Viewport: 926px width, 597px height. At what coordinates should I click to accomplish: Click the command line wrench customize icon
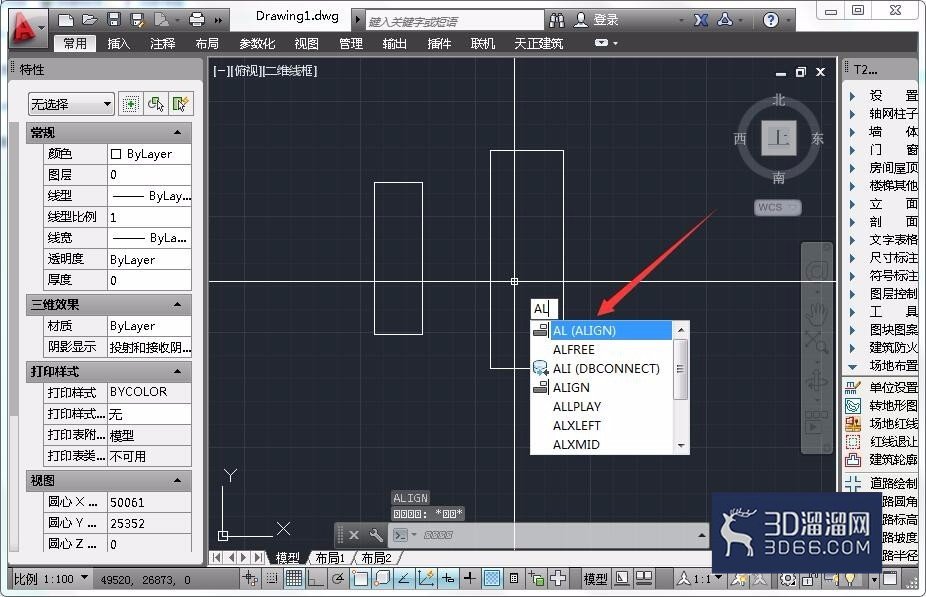[x=376, y=535]
